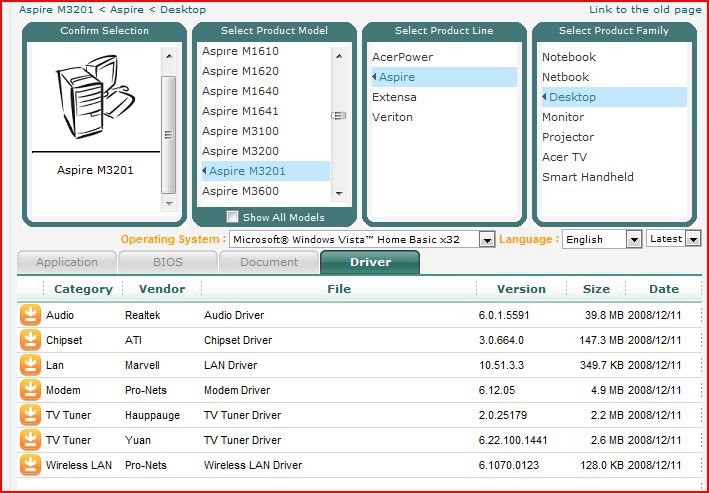Switch to the Application tab

67,262
